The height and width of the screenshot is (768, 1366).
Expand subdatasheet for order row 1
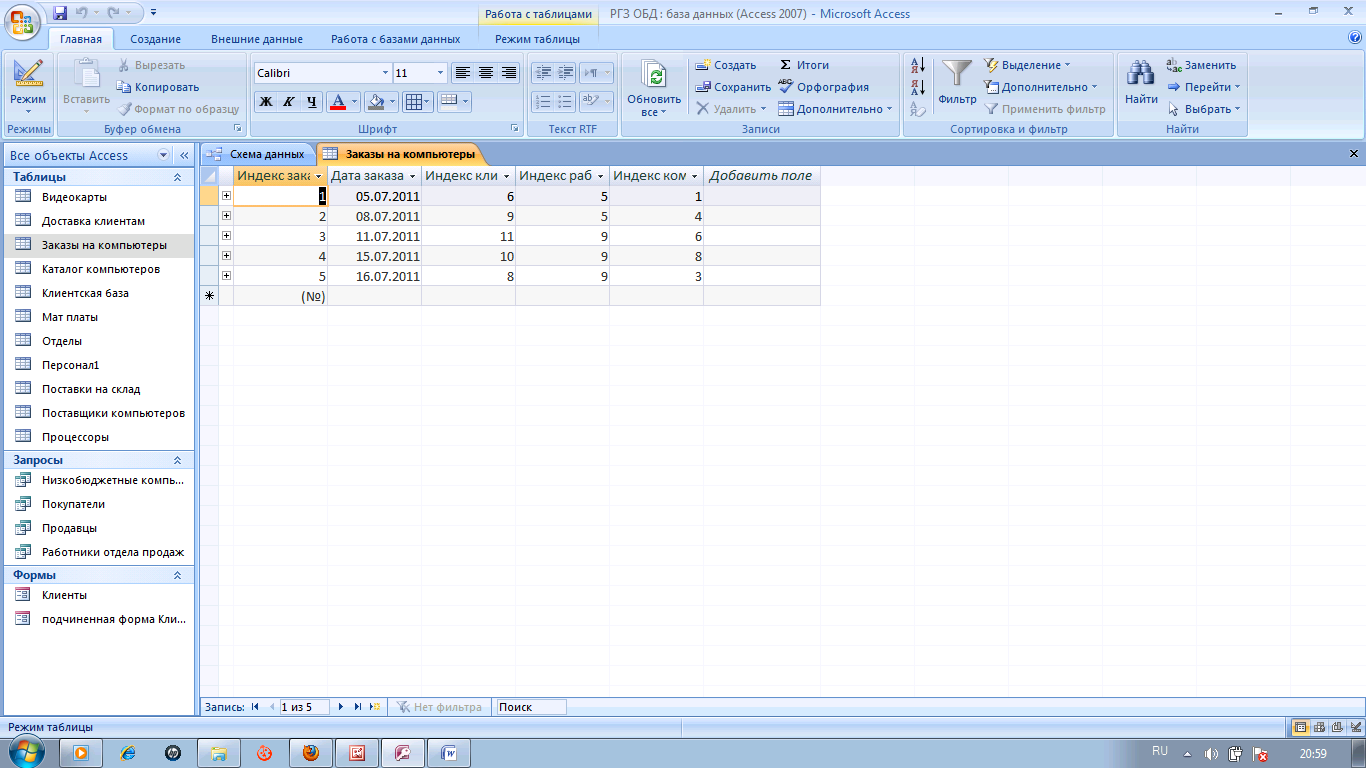226,196
